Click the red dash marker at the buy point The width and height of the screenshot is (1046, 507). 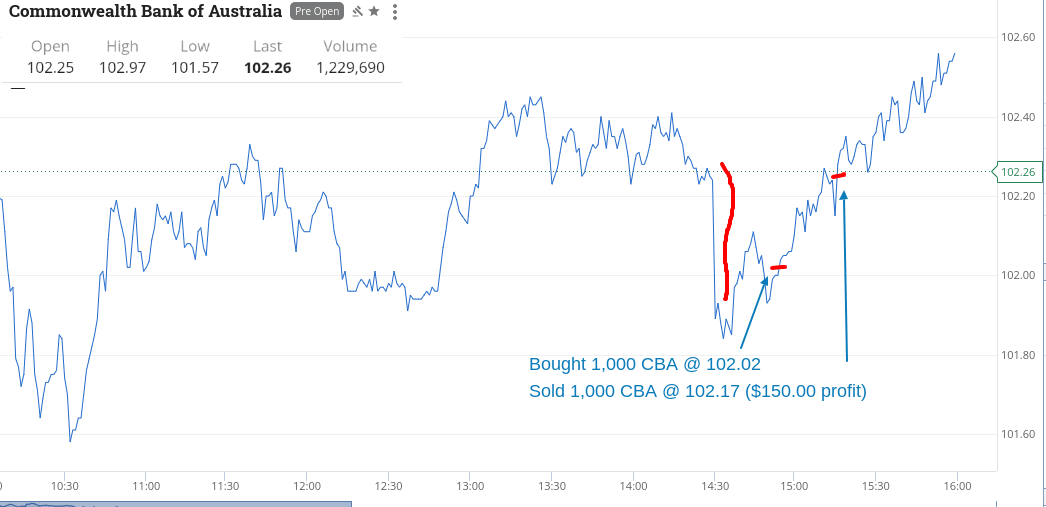pyautogui.click(x=778, y=267)
